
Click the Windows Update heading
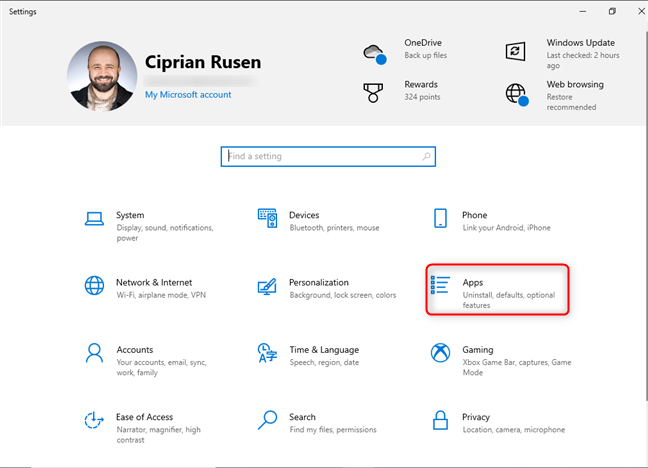(581, 43)
